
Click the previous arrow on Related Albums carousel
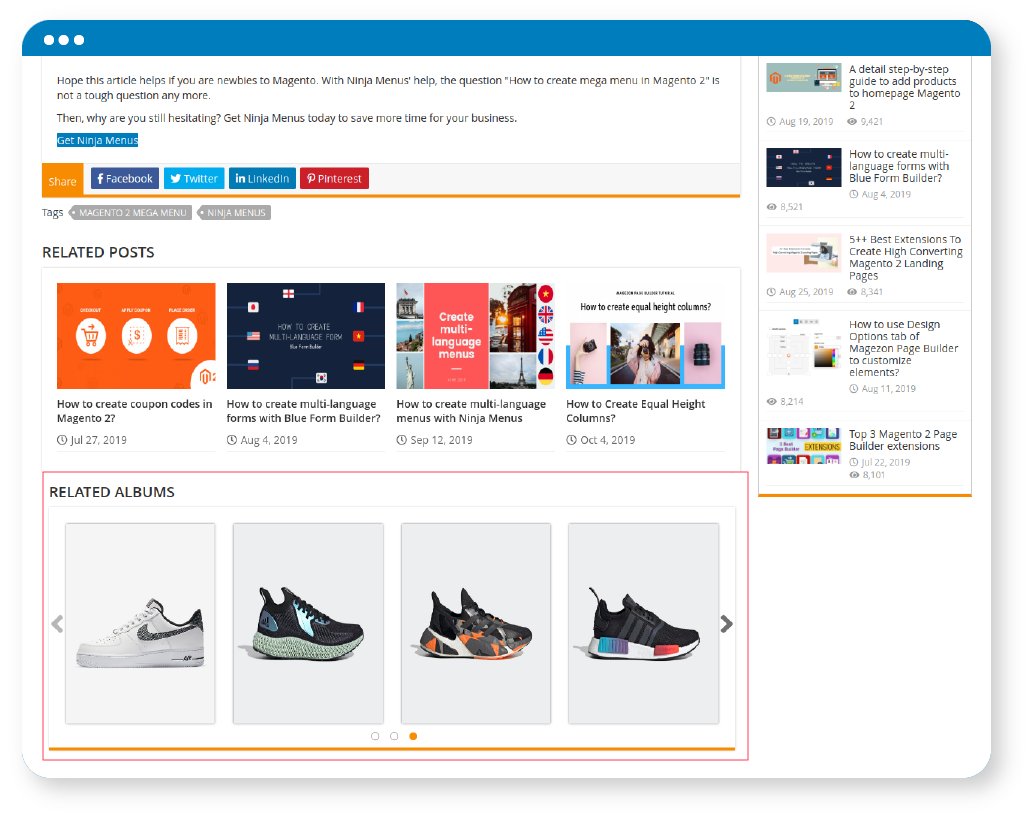click(56, 623)
